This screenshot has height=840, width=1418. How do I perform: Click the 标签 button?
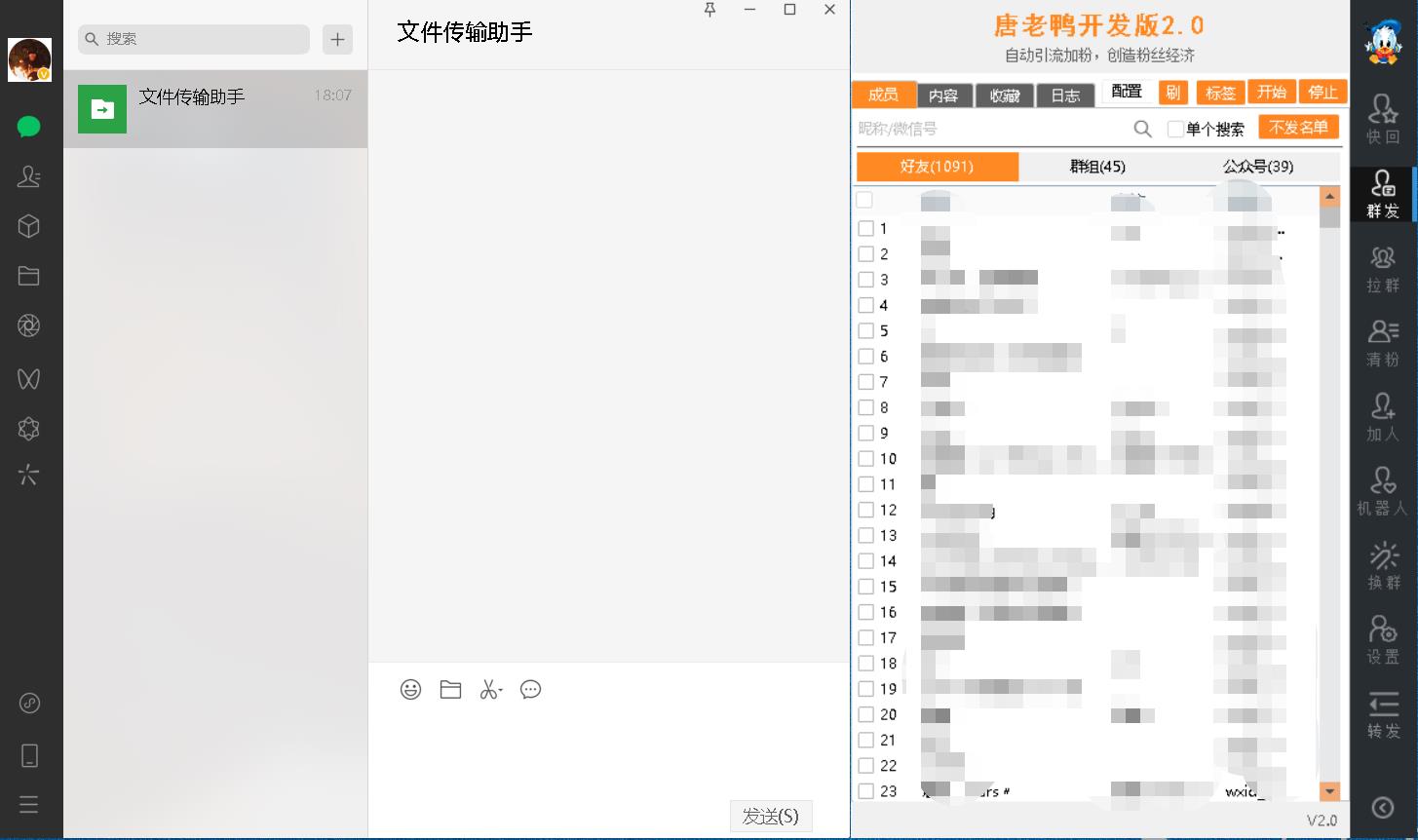click(x=1220, y=93)
